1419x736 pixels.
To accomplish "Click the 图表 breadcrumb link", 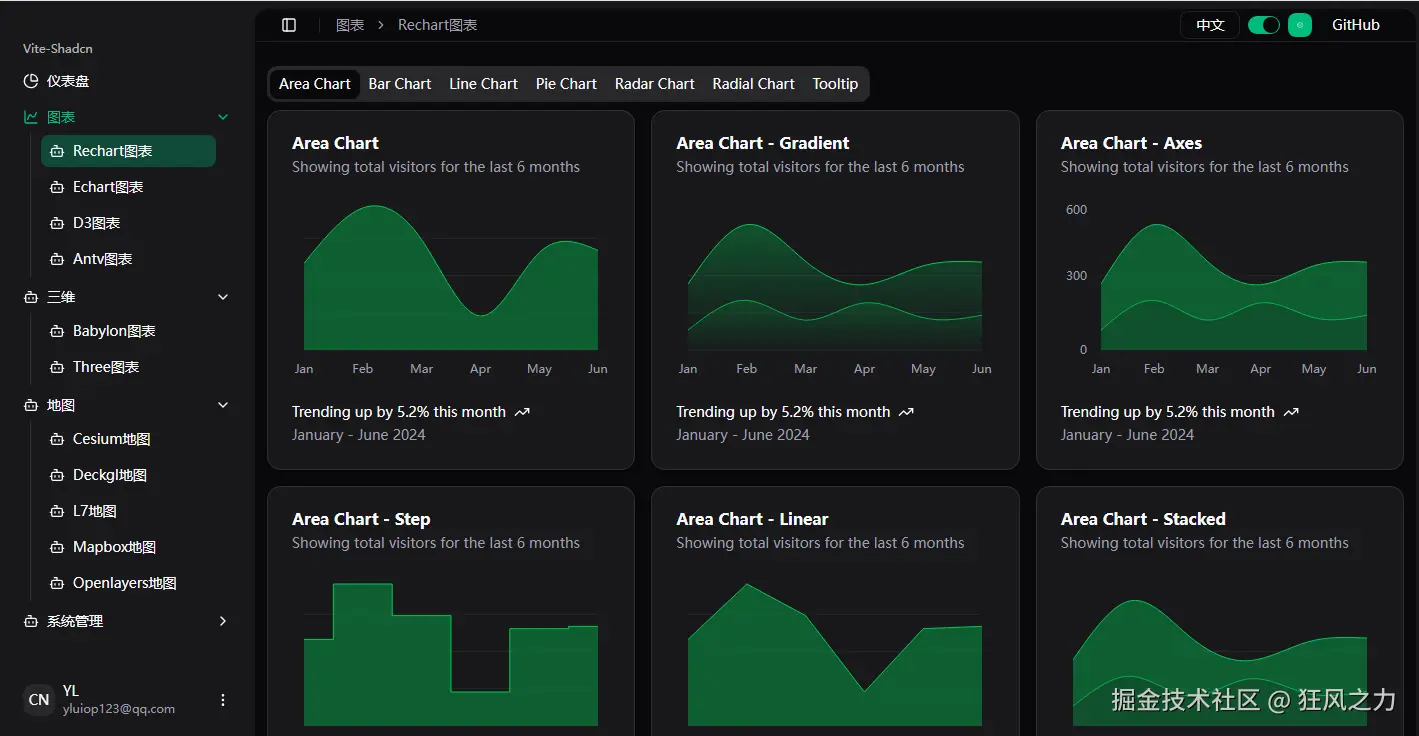I will point(350,25).
